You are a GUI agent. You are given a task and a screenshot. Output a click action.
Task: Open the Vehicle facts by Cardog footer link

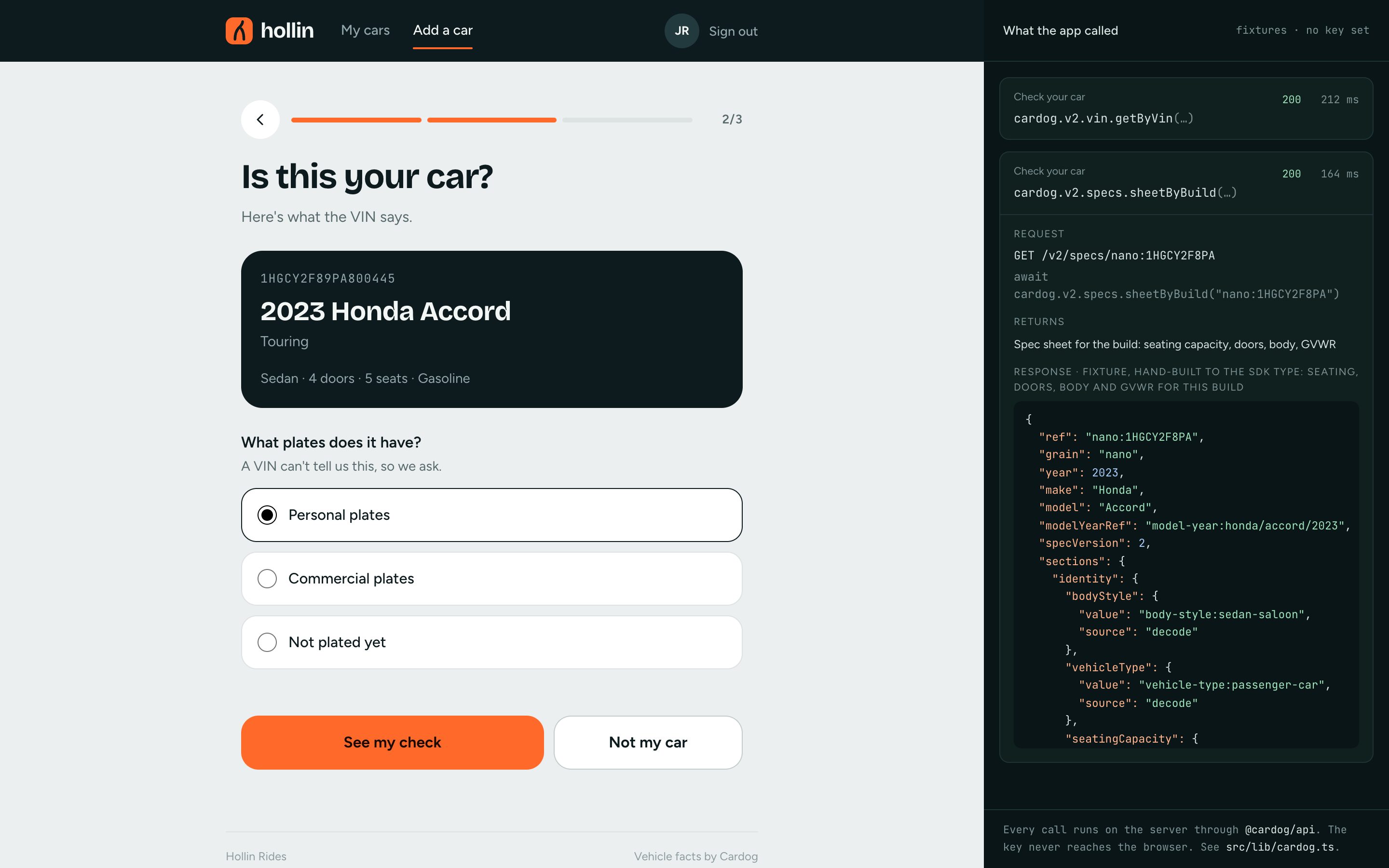695,856
